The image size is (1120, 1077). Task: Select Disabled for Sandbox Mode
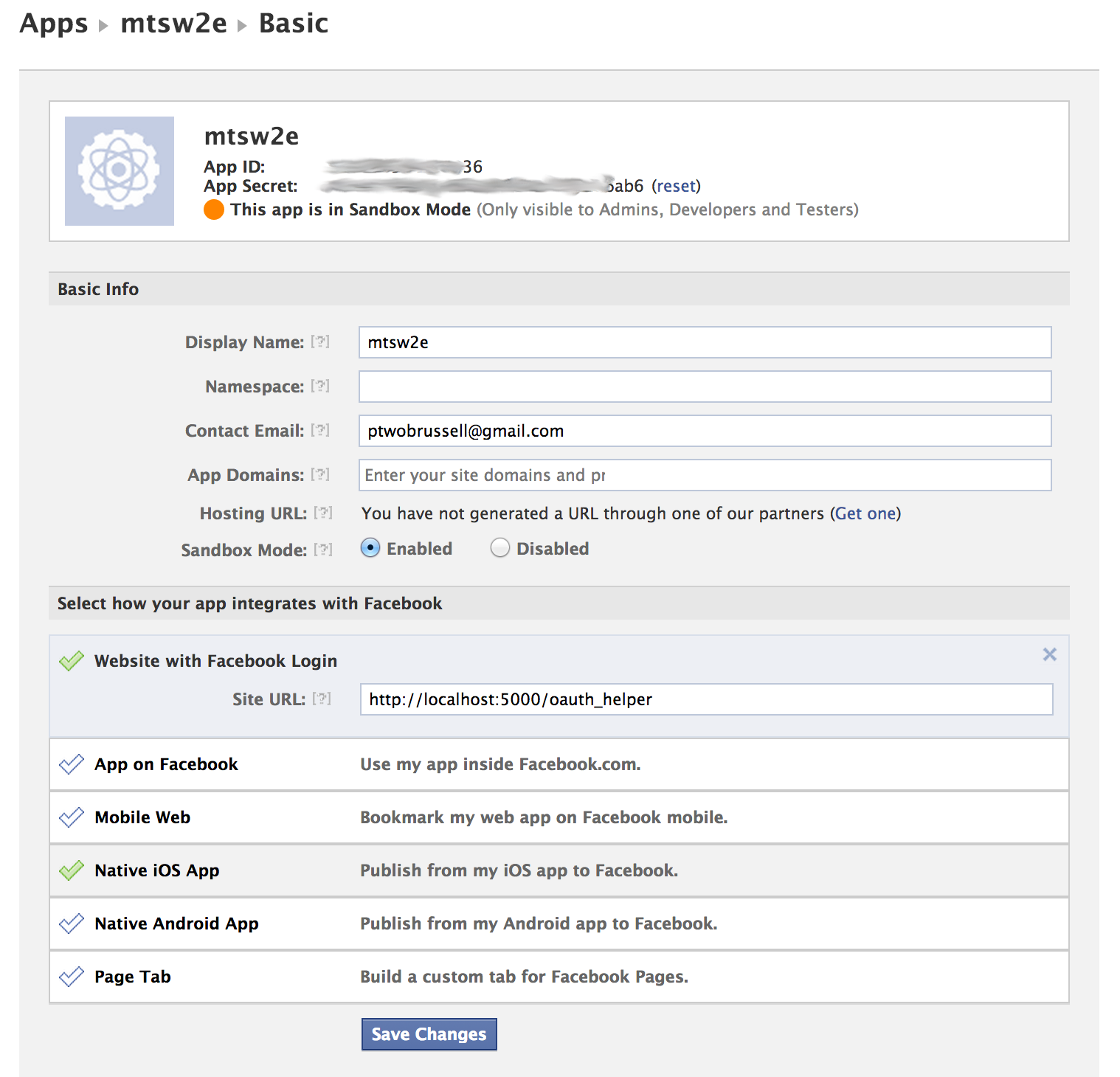tap(500, 548)
